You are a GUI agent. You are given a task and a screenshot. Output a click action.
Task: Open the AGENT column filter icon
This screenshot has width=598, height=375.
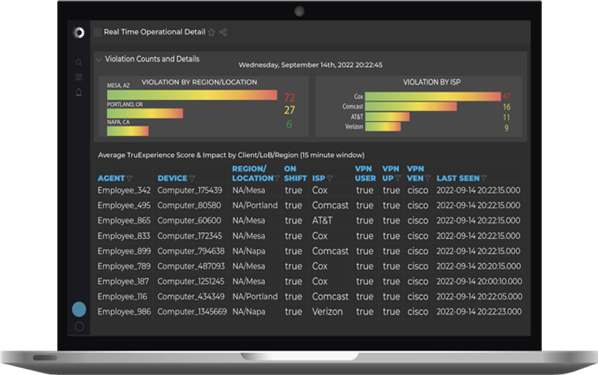click(x=130, y=178)
